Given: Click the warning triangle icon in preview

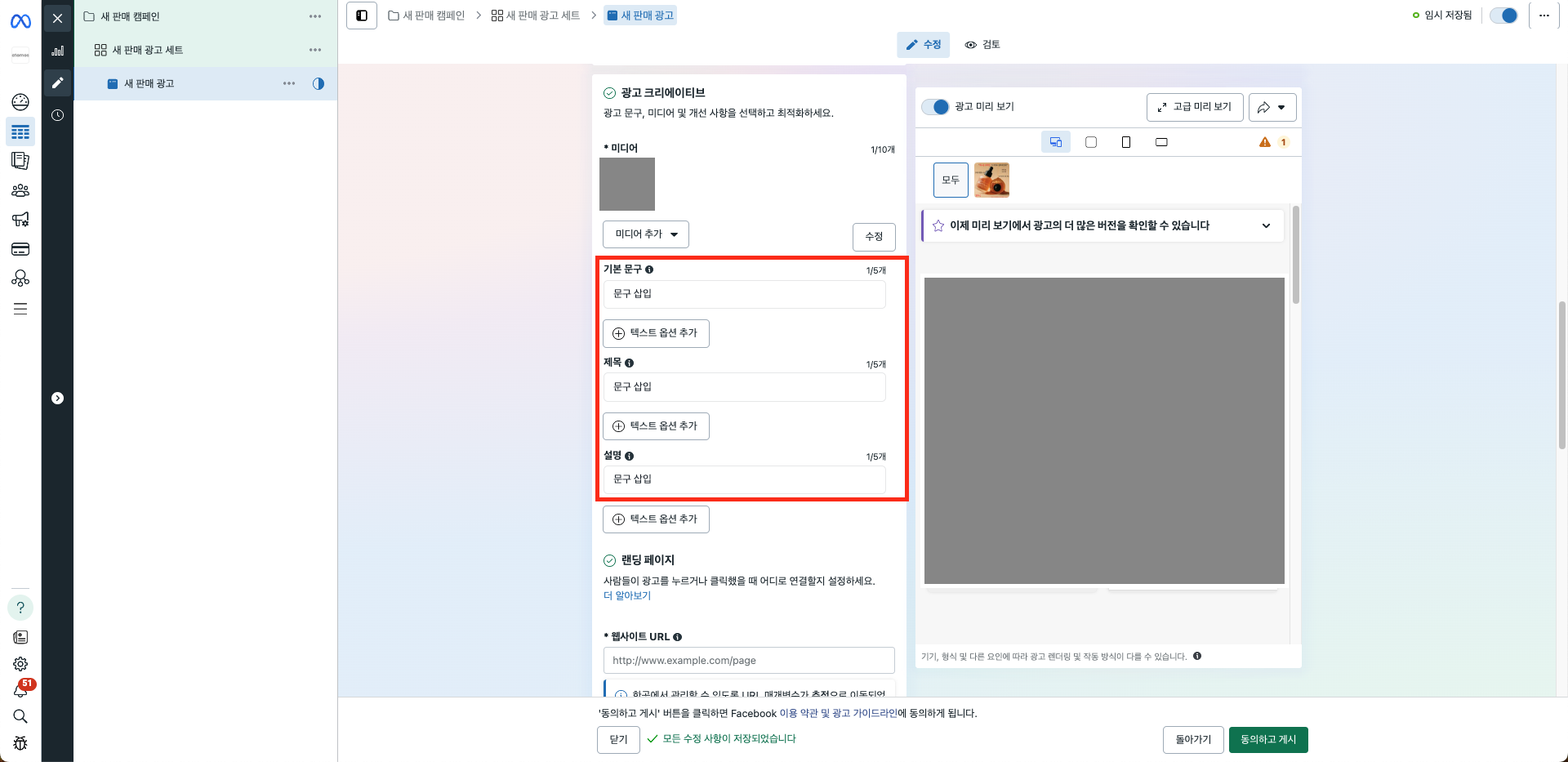Looking at the screenshot, I should pos(1264,142).
